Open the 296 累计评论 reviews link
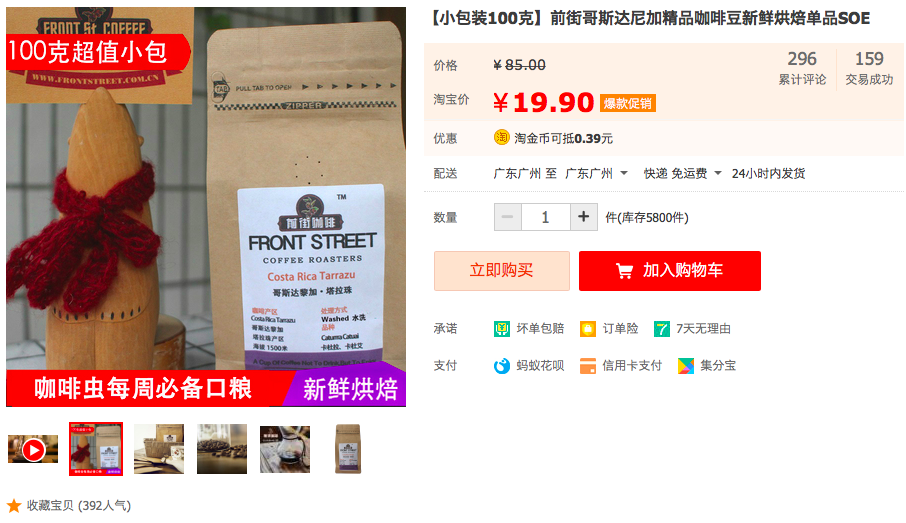Viewport: 906px width, 523px height. pyautogui.click(x=802, y=68)
